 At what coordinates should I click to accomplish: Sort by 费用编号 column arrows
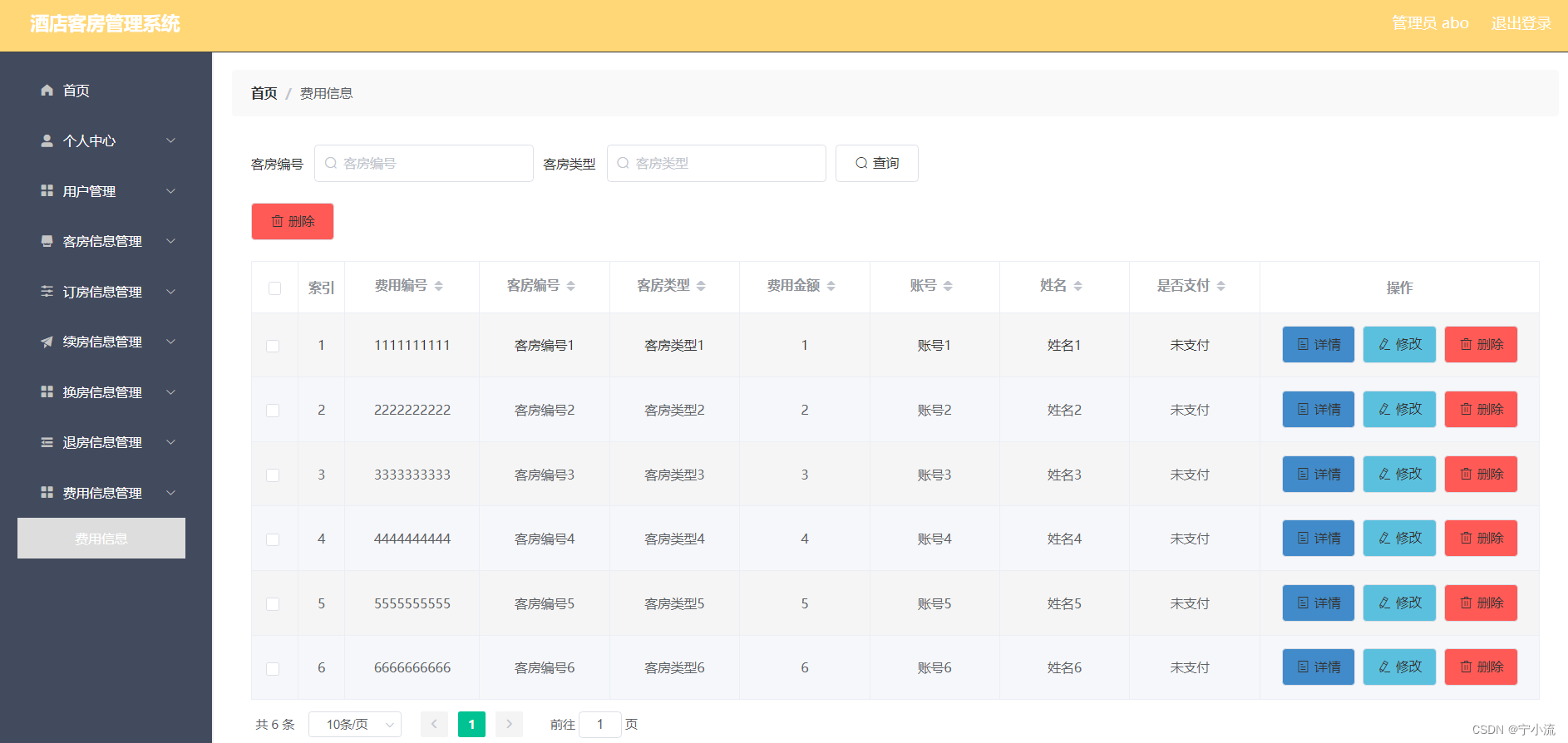pos(439,286)
